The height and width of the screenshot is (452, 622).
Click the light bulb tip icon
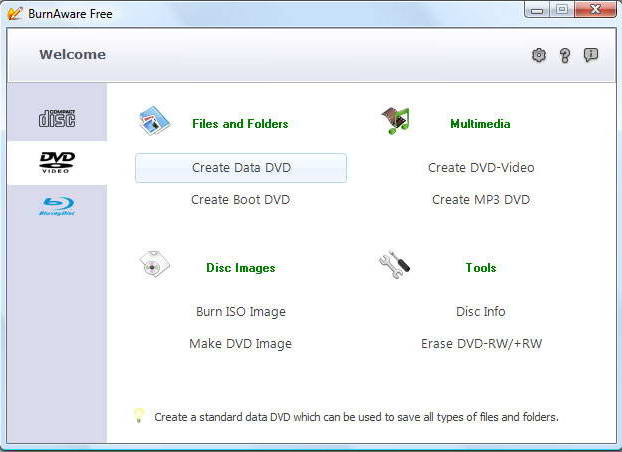pyautogui.click(x=139, y=415)
